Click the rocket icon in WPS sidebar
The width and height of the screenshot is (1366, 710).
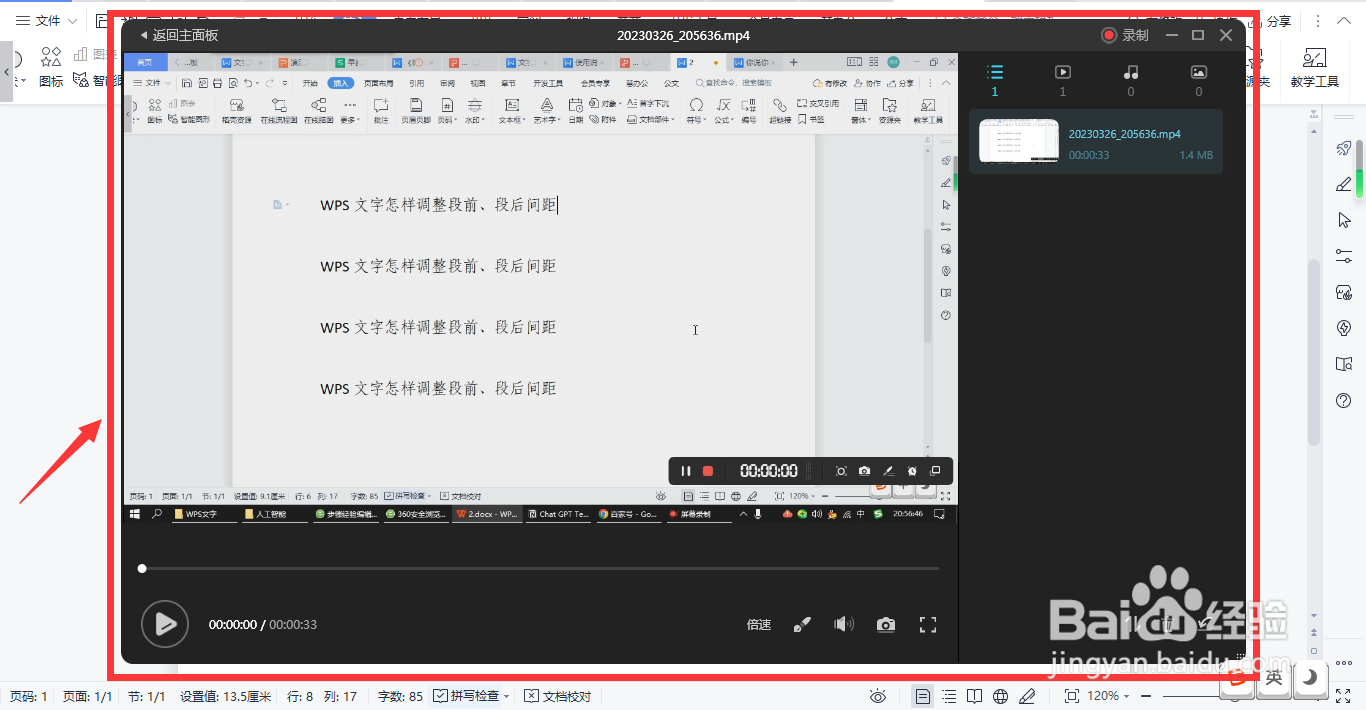pyautogui.click(x=1344, y=148)
